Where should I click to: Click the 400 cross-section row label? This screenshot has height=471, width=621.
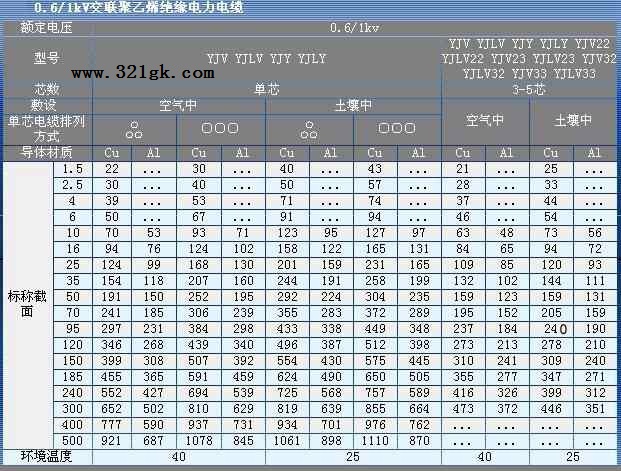[73, 425]
